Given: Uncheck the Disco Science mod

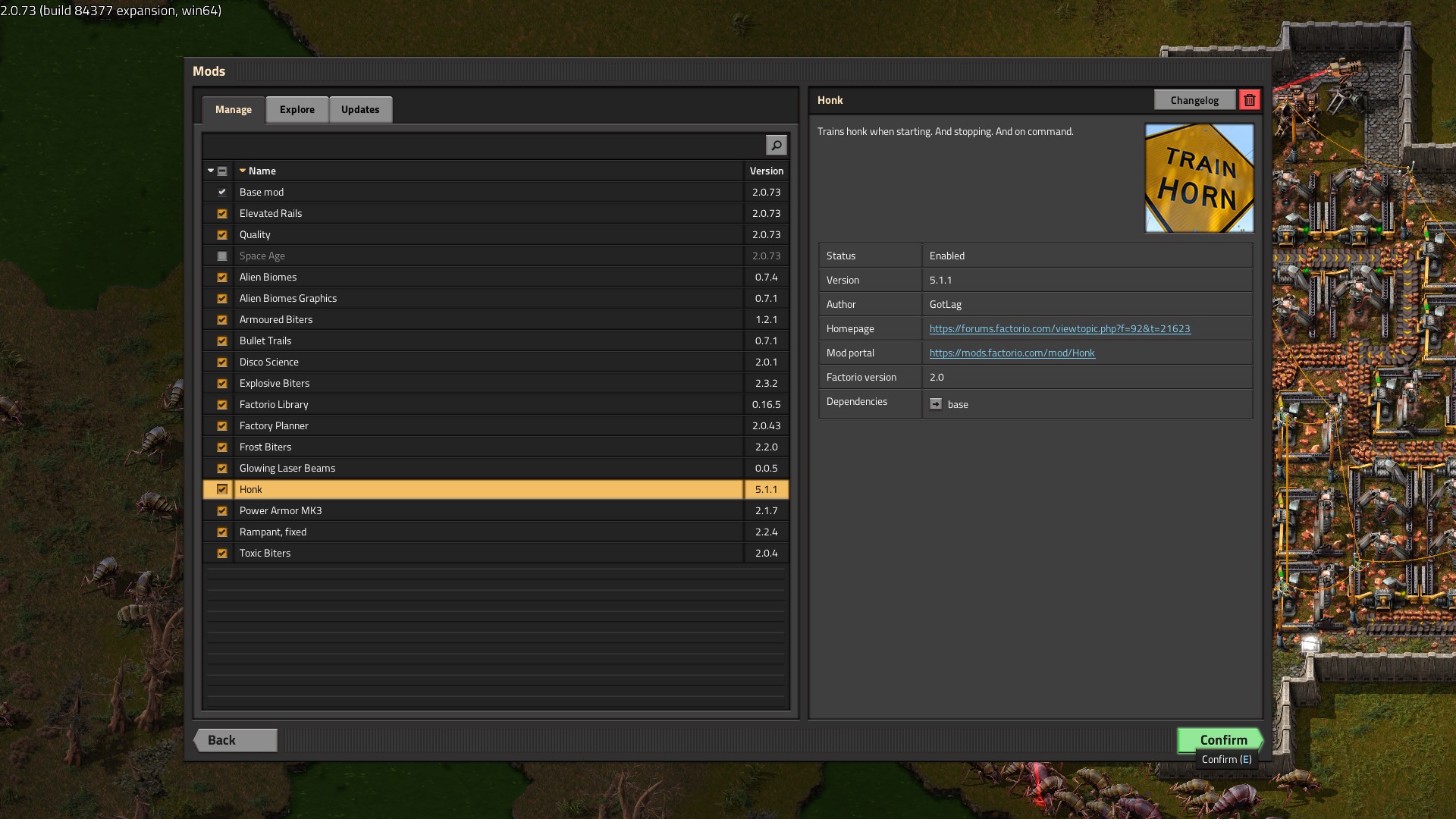Looking at the screenshot, I should click(x=222, y=362).
